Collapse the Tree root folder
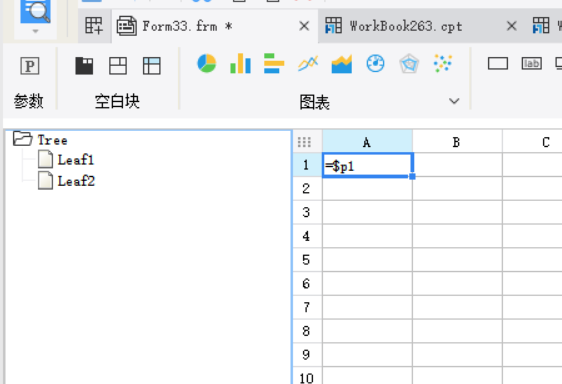 point(22,139)
